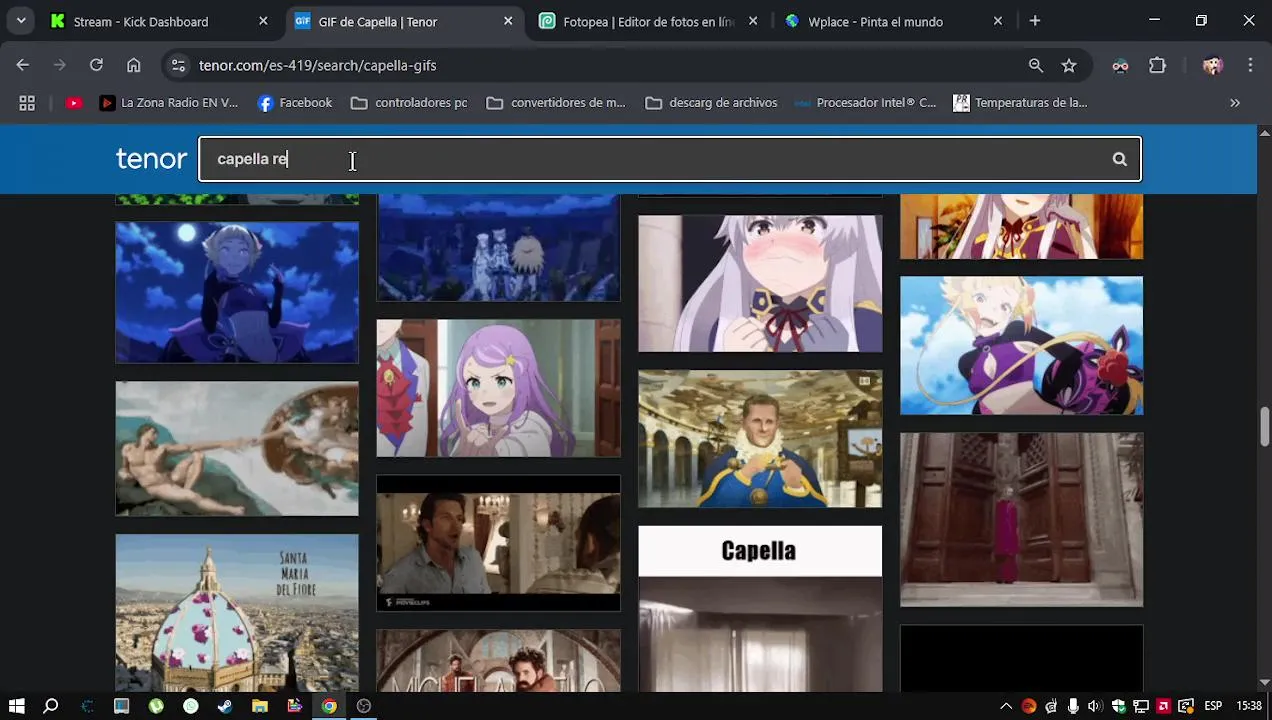Image resolution: width=1272 pixels, height=720 pixels.
Task: Open OBS Studio from the taskbar
Action: pos(364,706)
